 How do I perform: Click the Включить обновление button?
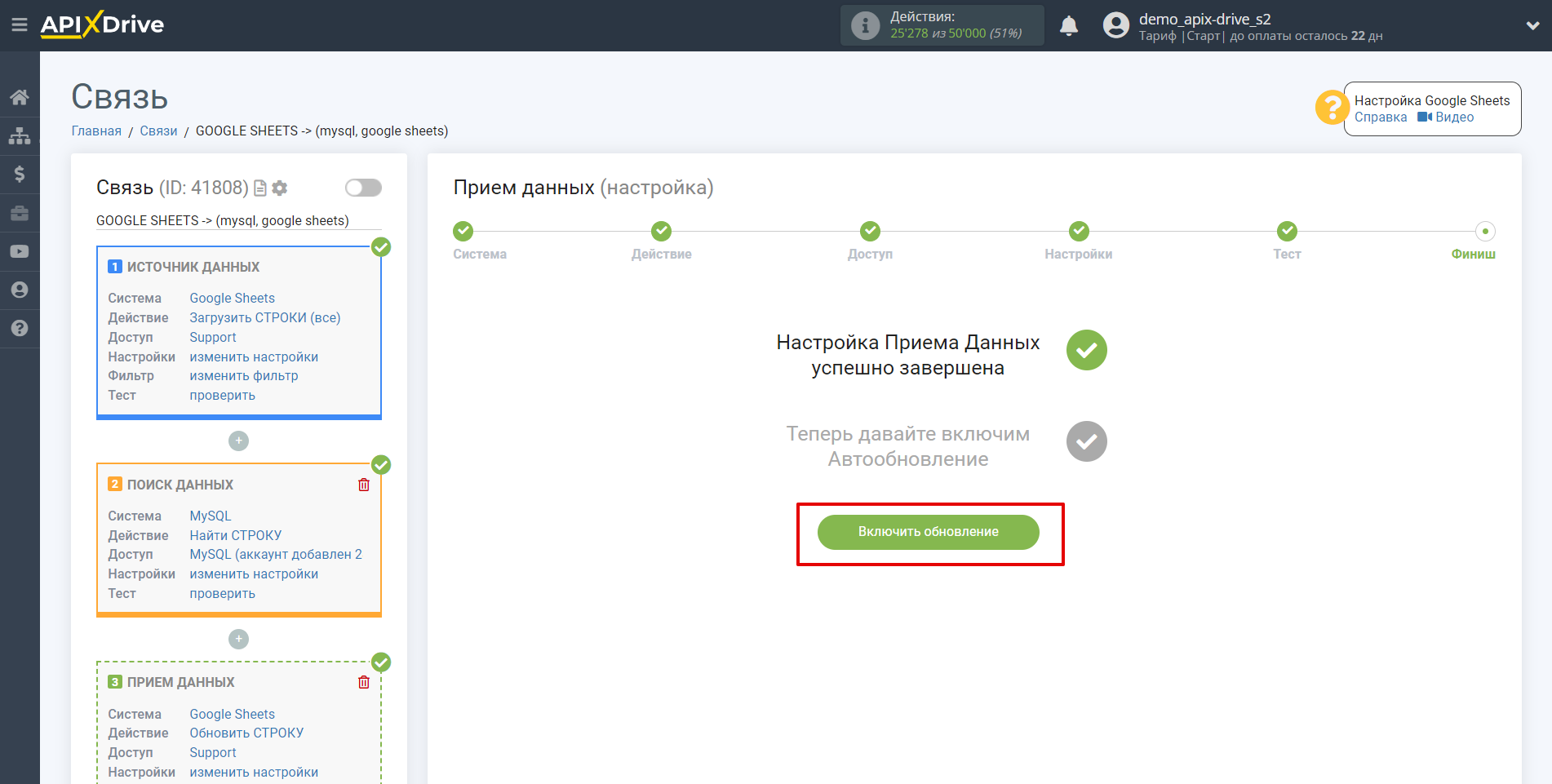pos(929,532)
